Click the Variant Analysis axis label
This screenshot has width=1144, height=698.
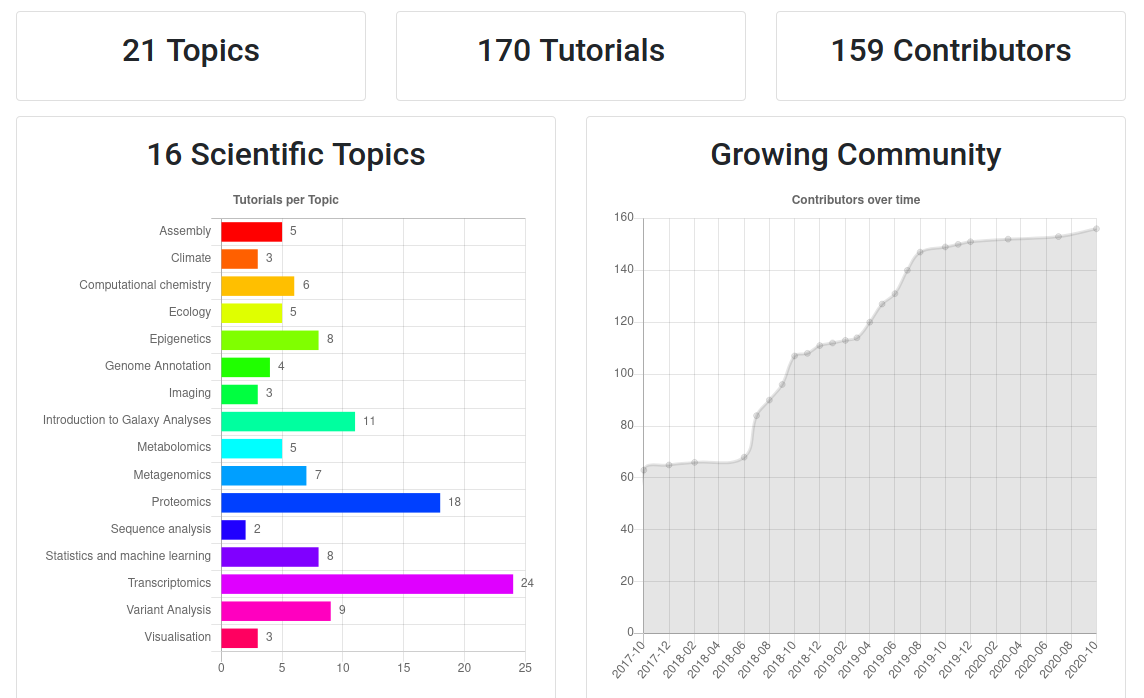coord(168,610)
